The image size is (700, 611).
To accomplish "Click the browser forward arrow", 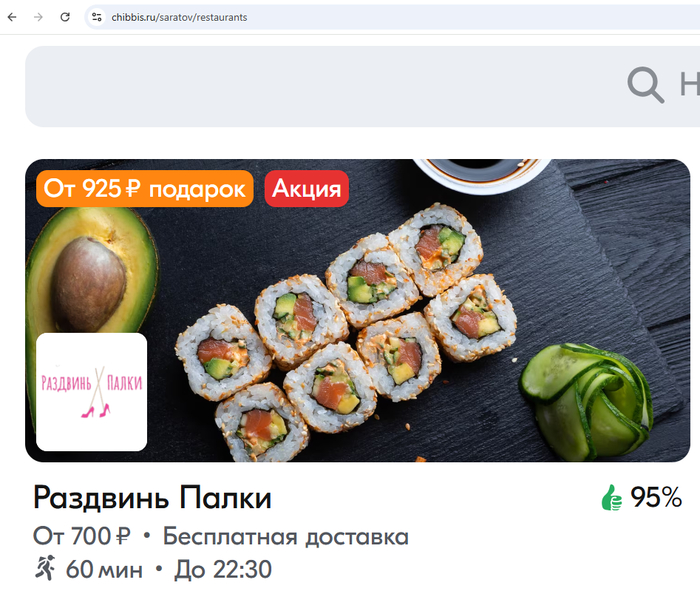I will click(x=38, y=17).
